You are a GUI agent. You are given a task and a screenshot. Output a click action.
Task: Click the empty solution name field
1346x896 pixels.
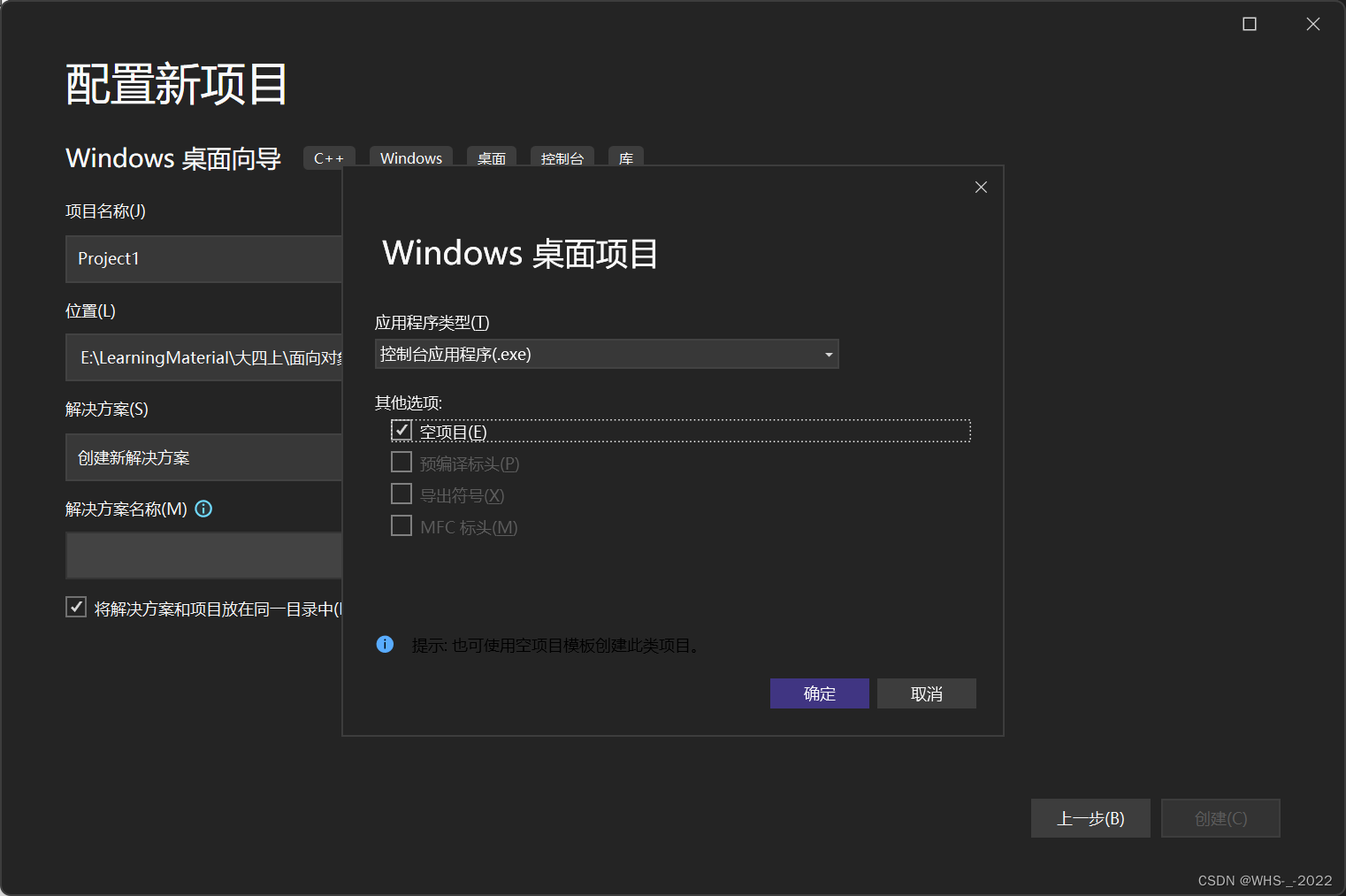(x=203, y=555)
